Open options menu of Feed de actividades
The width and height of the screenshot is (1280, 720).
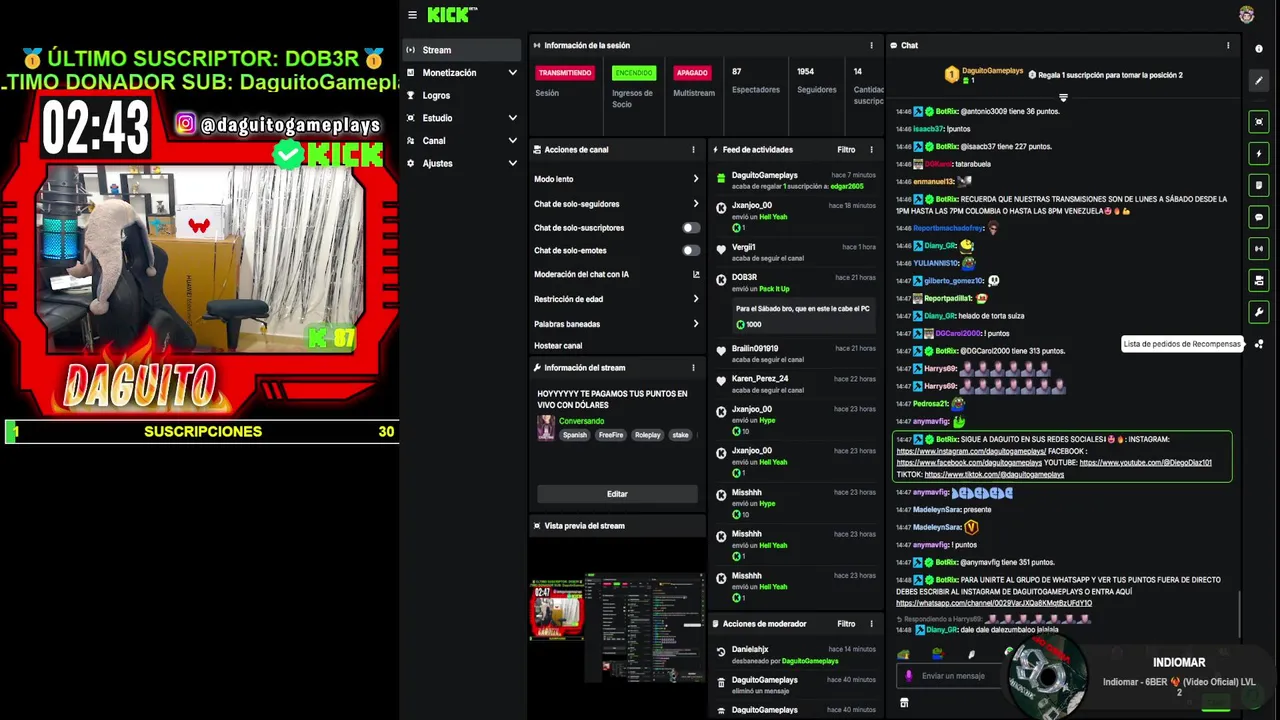[x=871, y=150]
